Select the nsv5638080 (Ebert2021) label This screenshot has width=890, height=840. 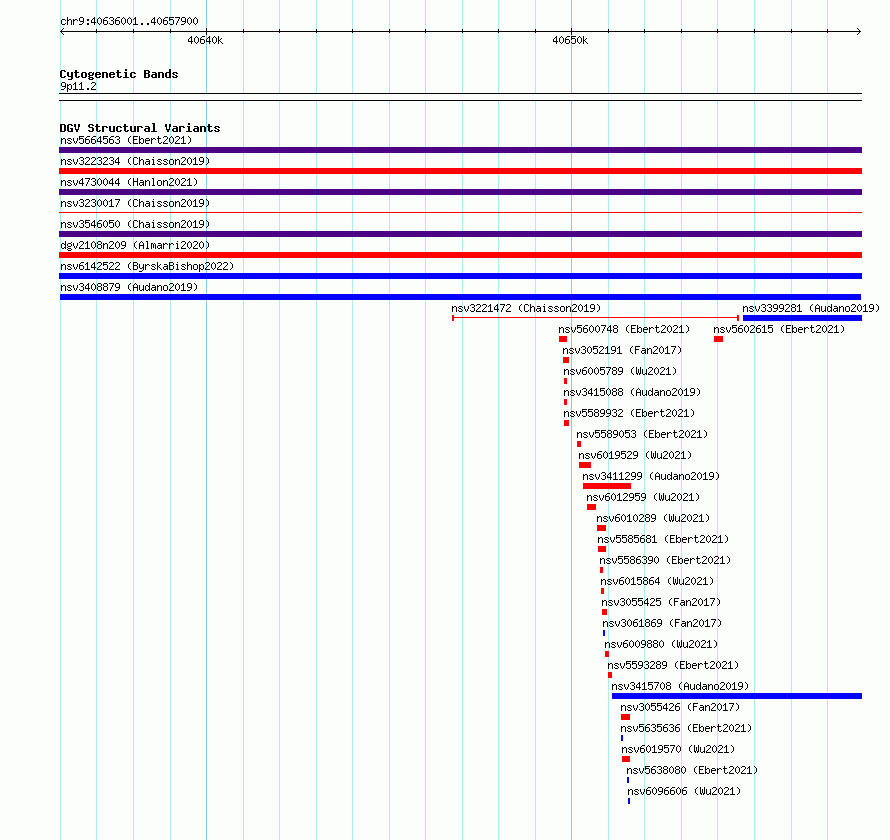click(x=692, y=770)
